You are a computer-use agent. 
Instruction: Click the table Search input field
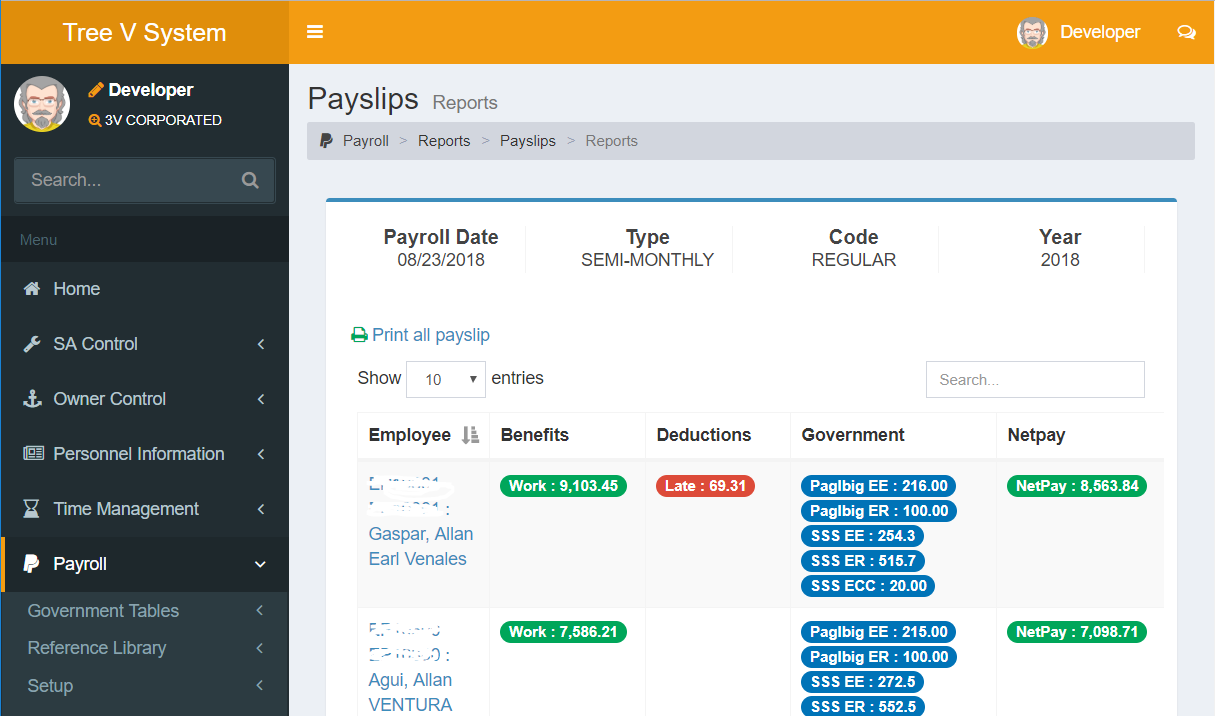[x=1035, y=380]
